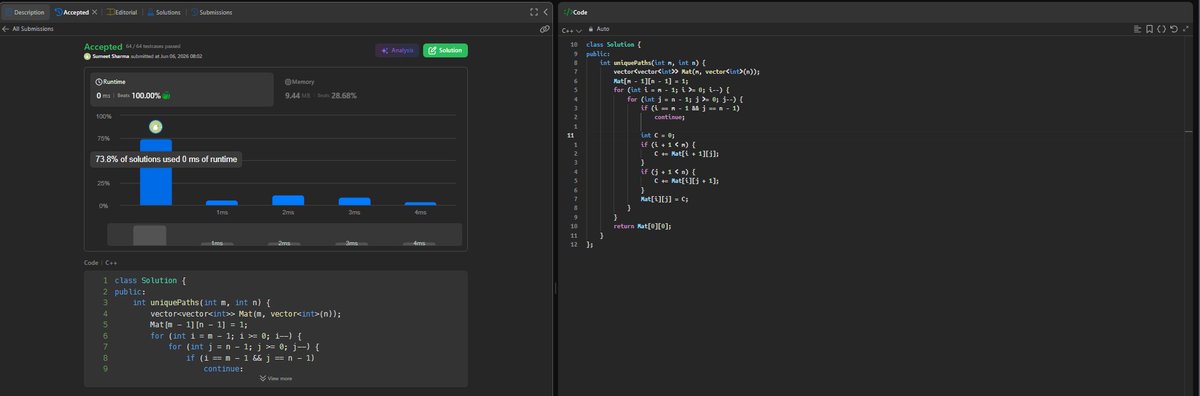Click the format code icon in editor

tap(1137, 29)
